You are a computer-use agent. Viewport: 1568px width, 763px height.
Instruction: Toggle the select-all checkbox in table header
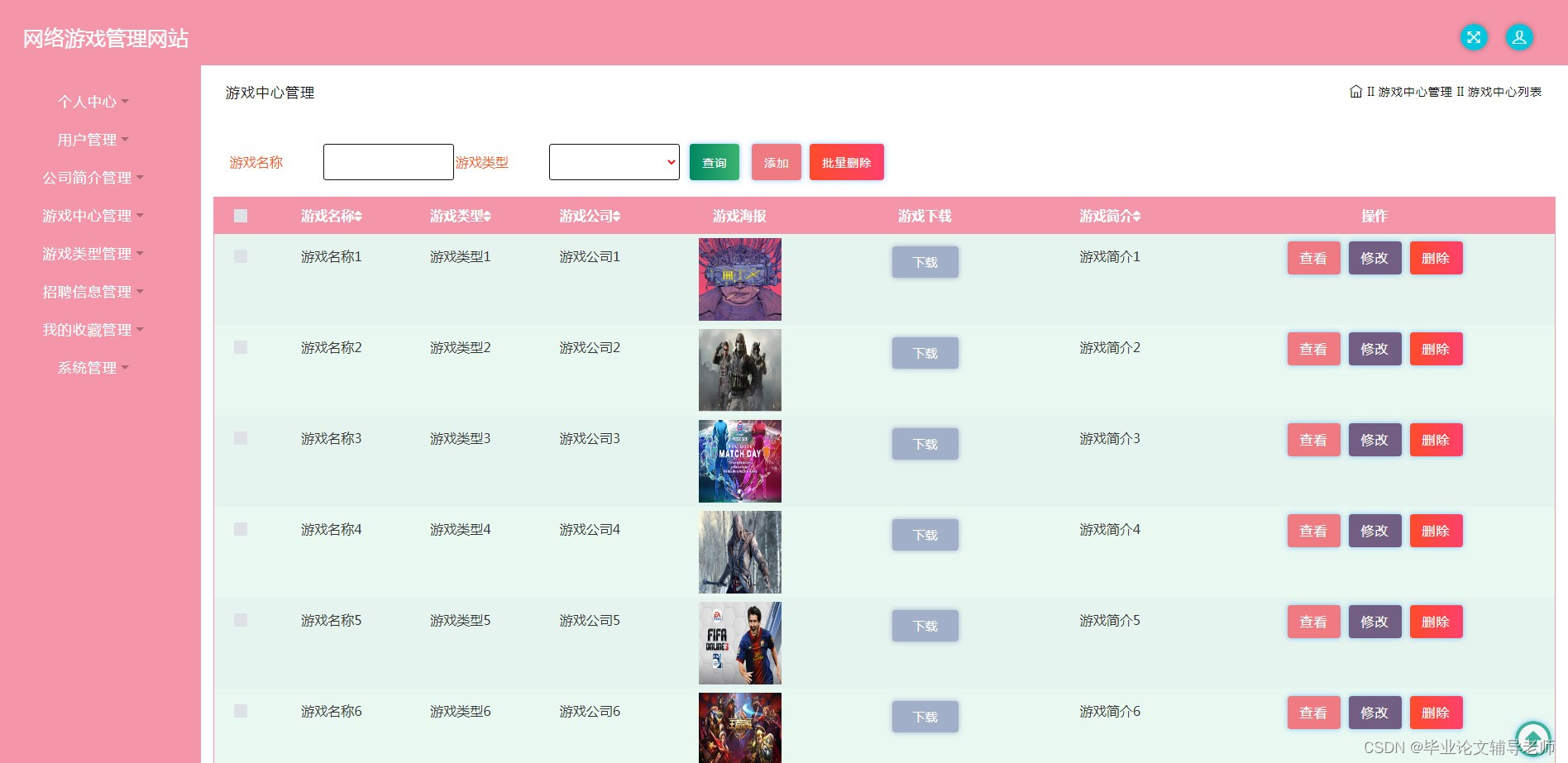coord(241,216)
